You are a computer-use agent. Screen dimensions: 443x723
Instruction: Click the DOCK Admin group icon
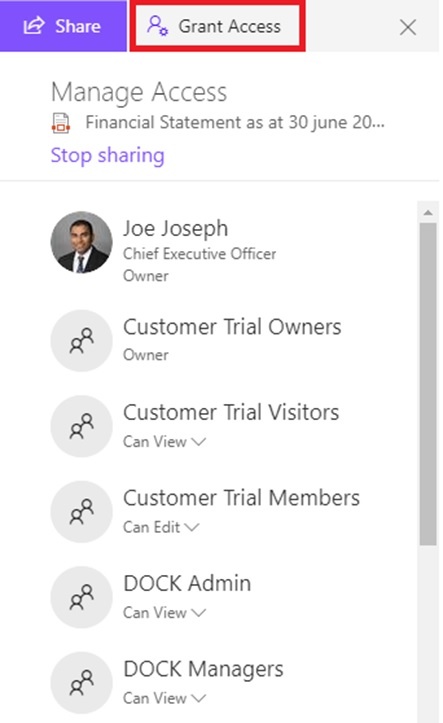[81, 597]
